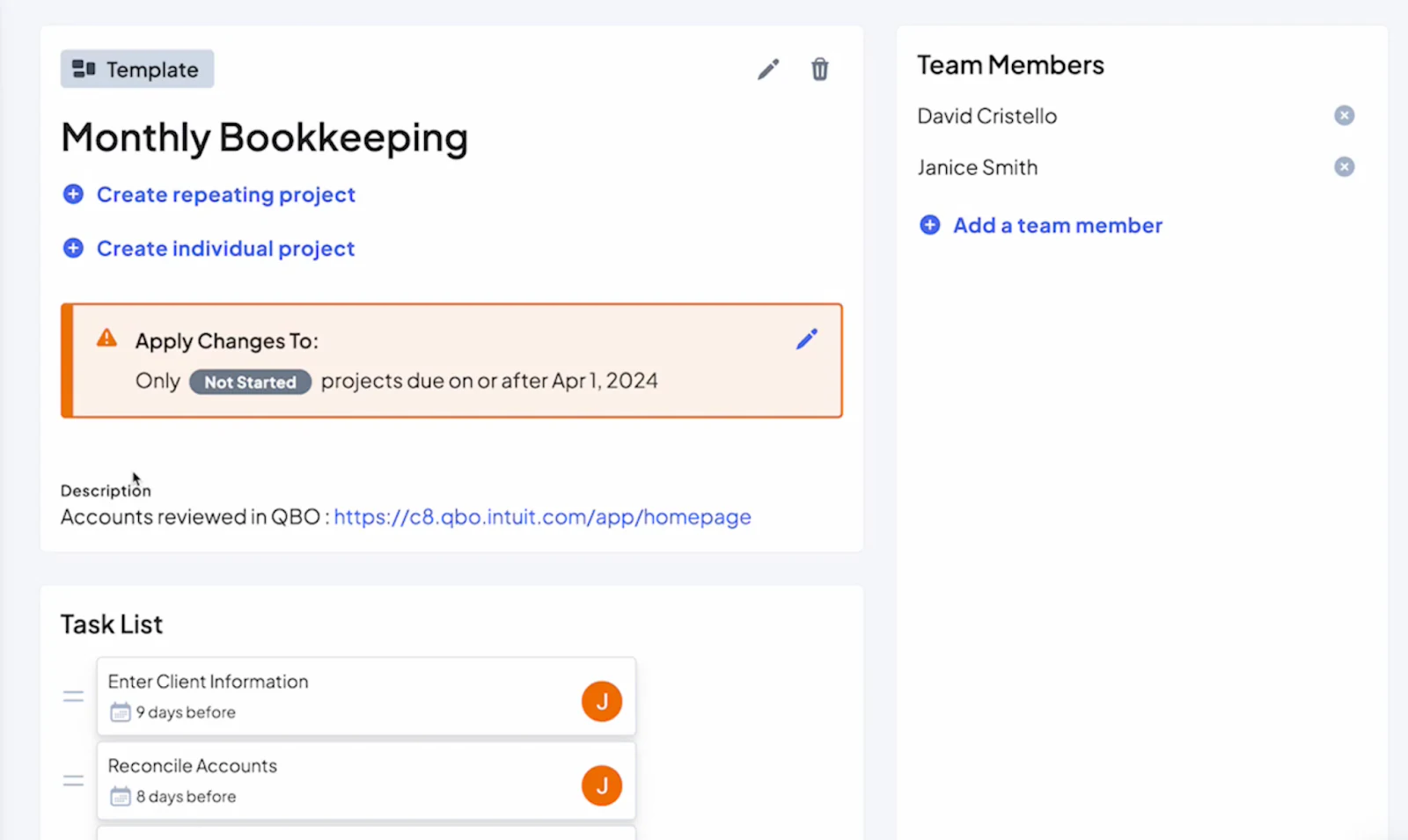Add a team member link
Screen dimensions: 1408x840
click(1058, 225)
